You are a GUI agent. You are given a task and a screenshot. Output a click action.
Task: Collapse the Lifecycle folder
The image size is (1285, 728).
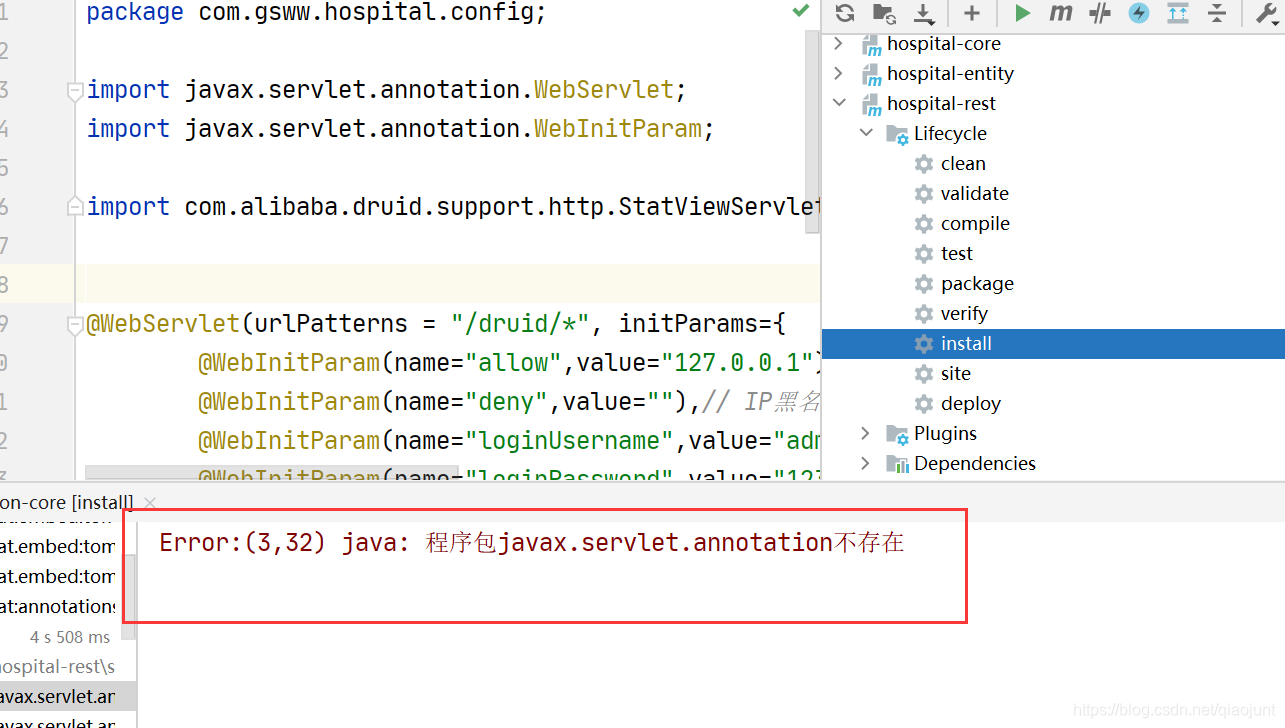pyautogui.click(x=866, y=134)
